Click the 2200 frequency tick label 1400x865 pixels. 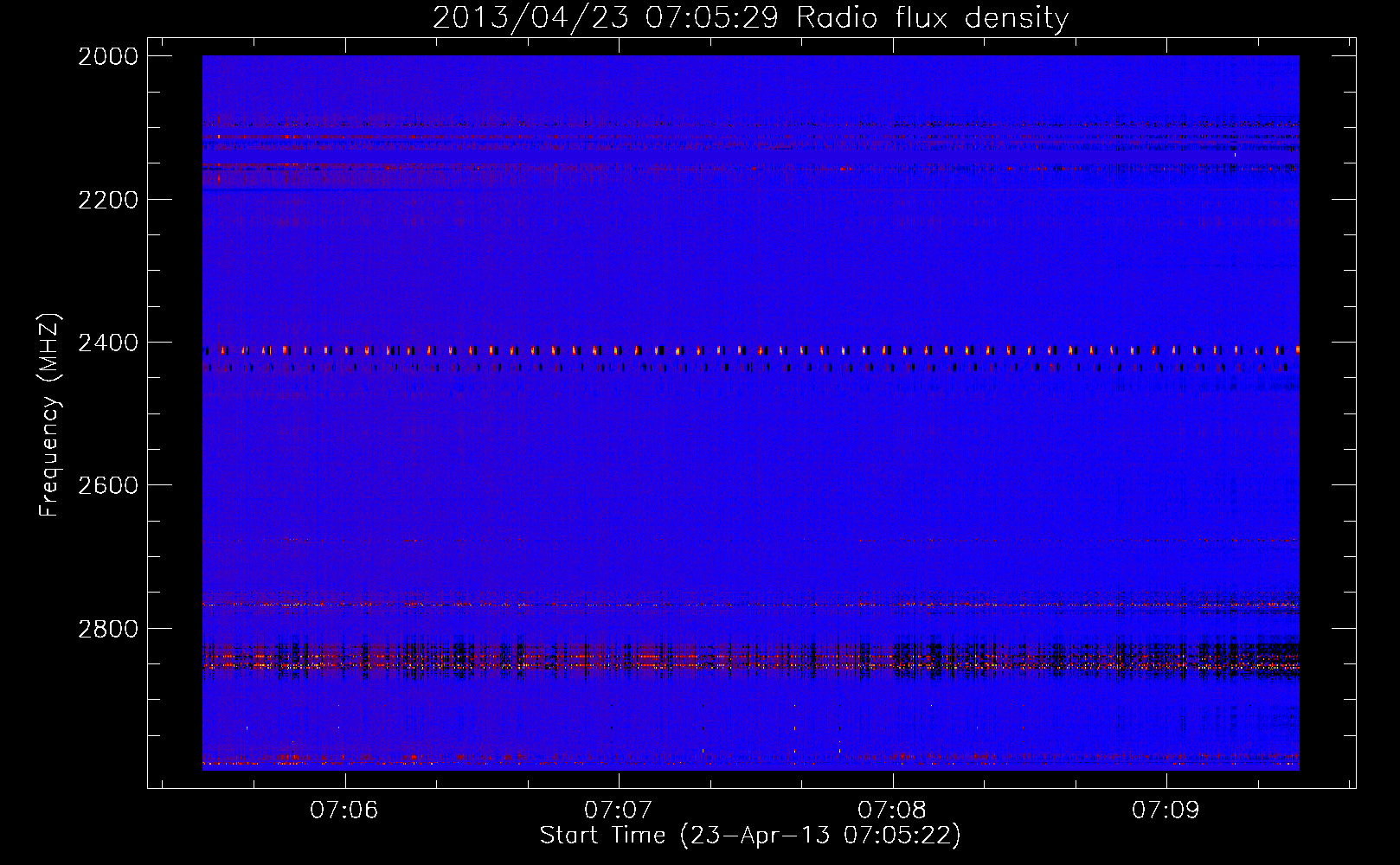point(108,200)
